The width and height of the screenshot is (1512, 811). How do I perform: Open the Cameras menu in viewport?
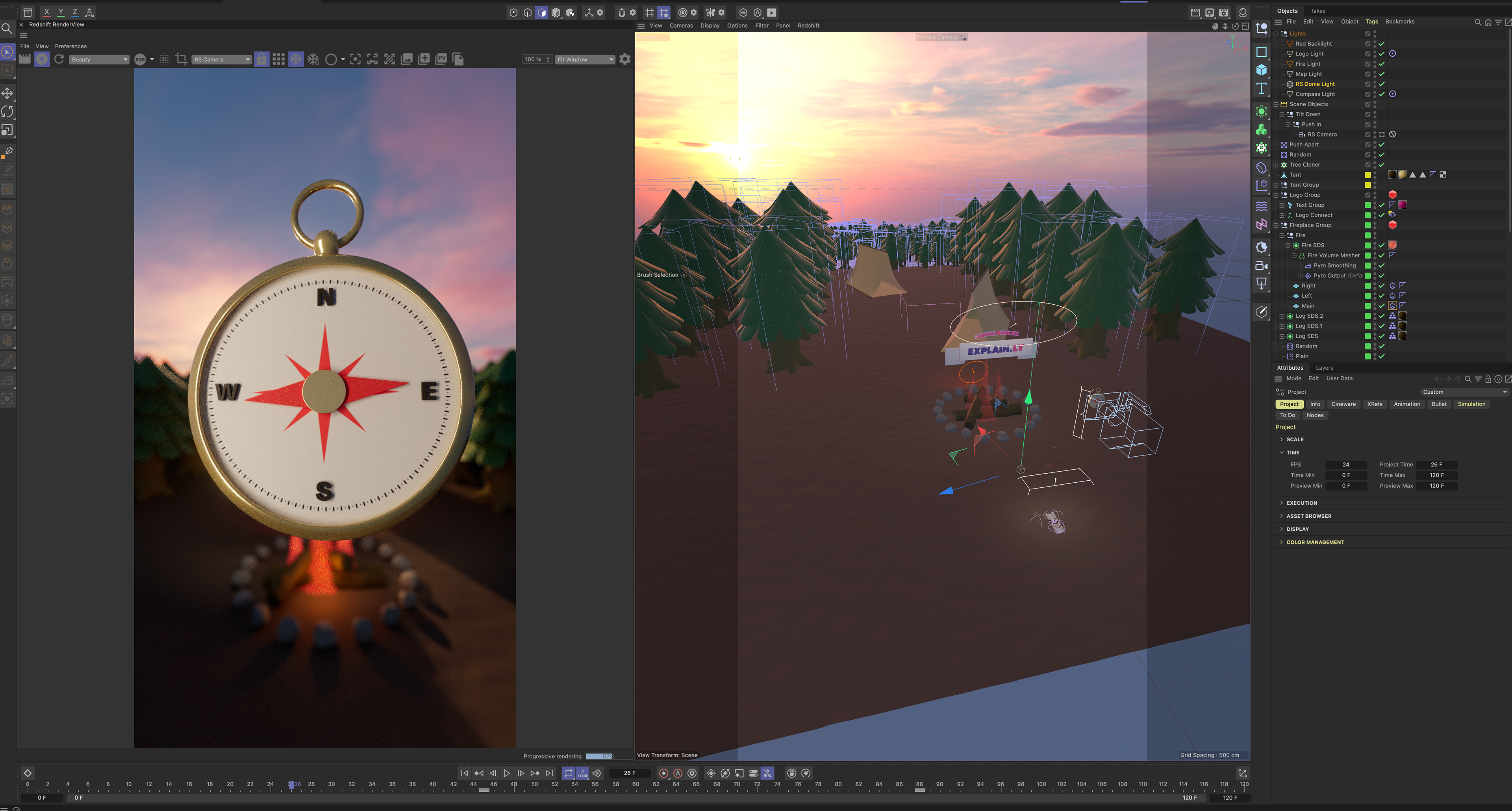[681, 26]
